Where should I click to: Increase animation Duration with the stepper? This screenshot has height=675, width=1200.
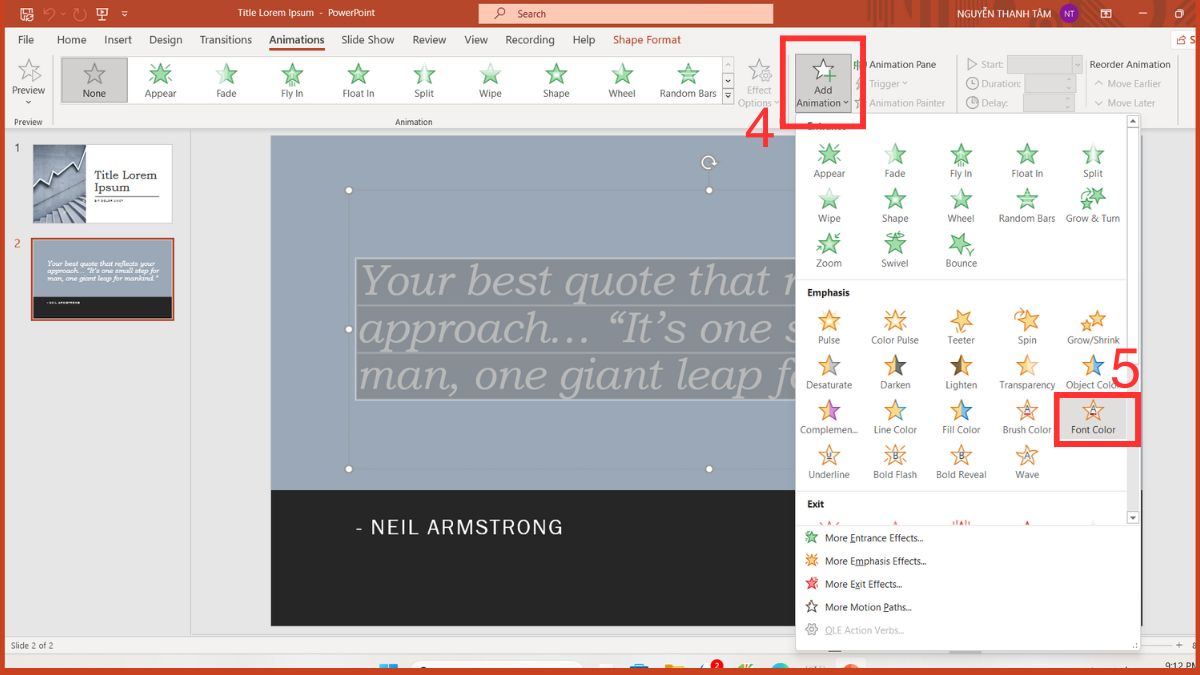coord(1071,79)
